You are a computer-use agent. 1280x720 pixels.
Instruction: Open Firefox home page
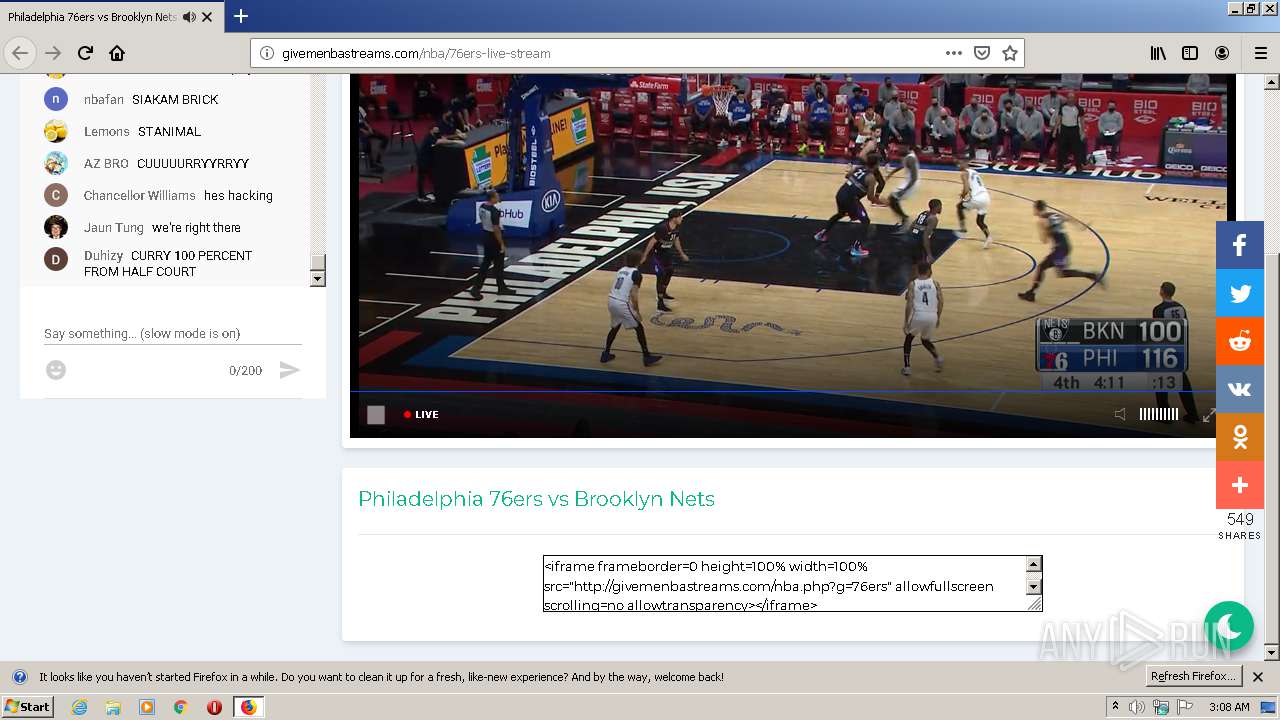[x=117, y=53]
